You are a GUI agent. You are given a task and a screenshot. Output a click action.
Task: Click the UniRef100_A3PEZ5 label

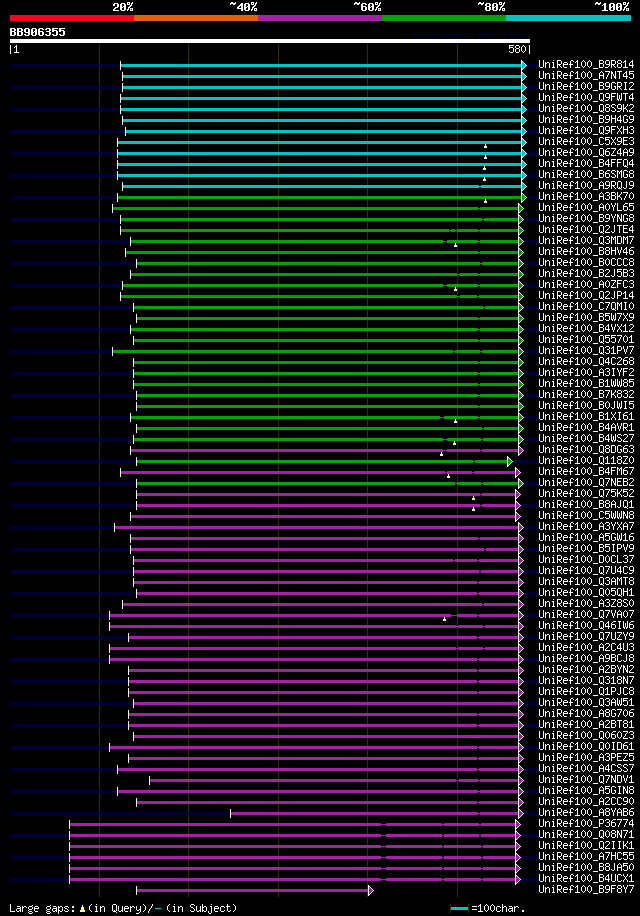[586, 758]
